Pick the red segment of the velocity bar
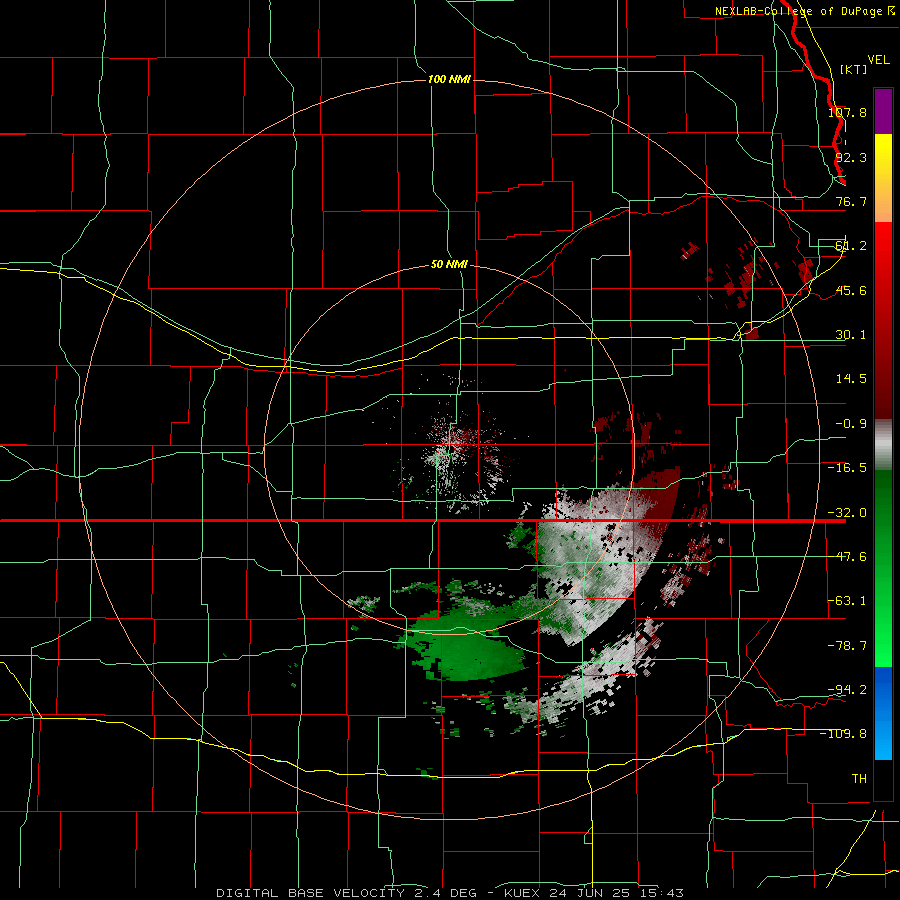This screenshot has width=900, height=900. [x=883, y=320]
